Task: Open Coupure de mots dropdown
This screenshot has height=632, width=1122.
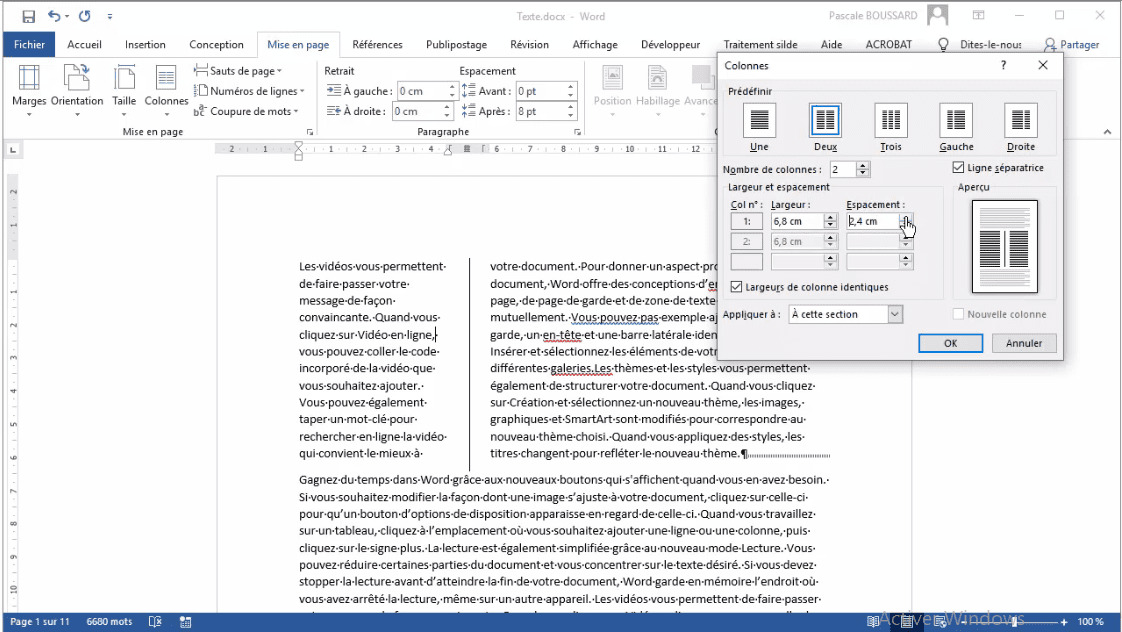Action: point(247,111)
